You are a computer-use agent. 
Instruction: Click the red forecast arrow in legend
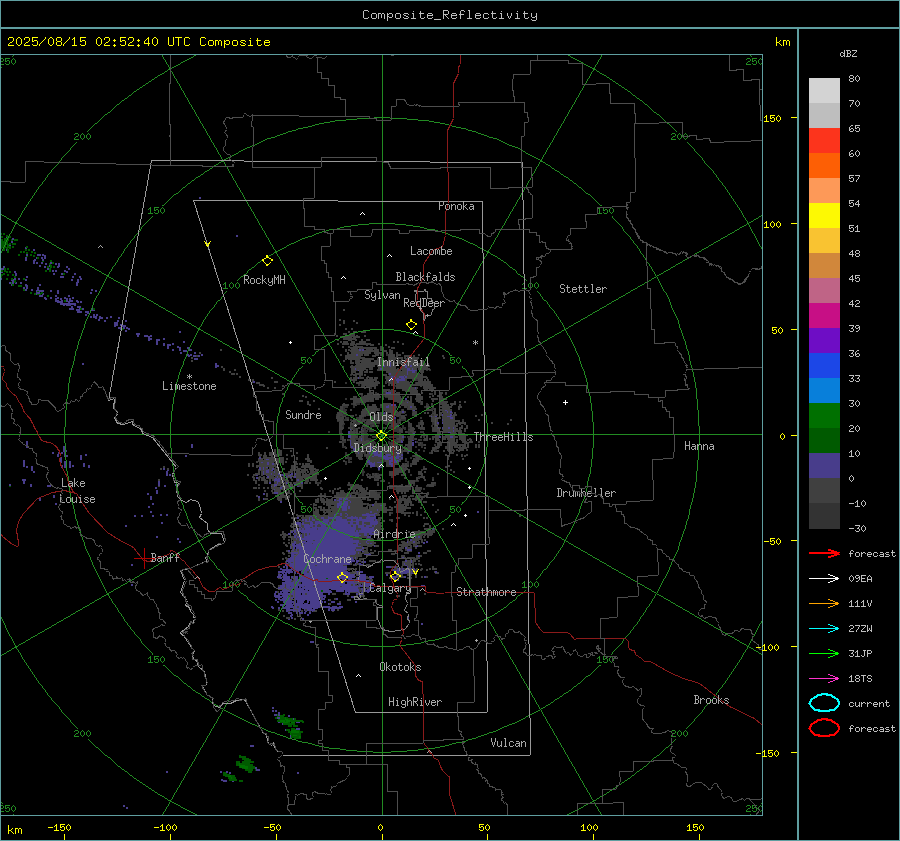coord(824,553)
